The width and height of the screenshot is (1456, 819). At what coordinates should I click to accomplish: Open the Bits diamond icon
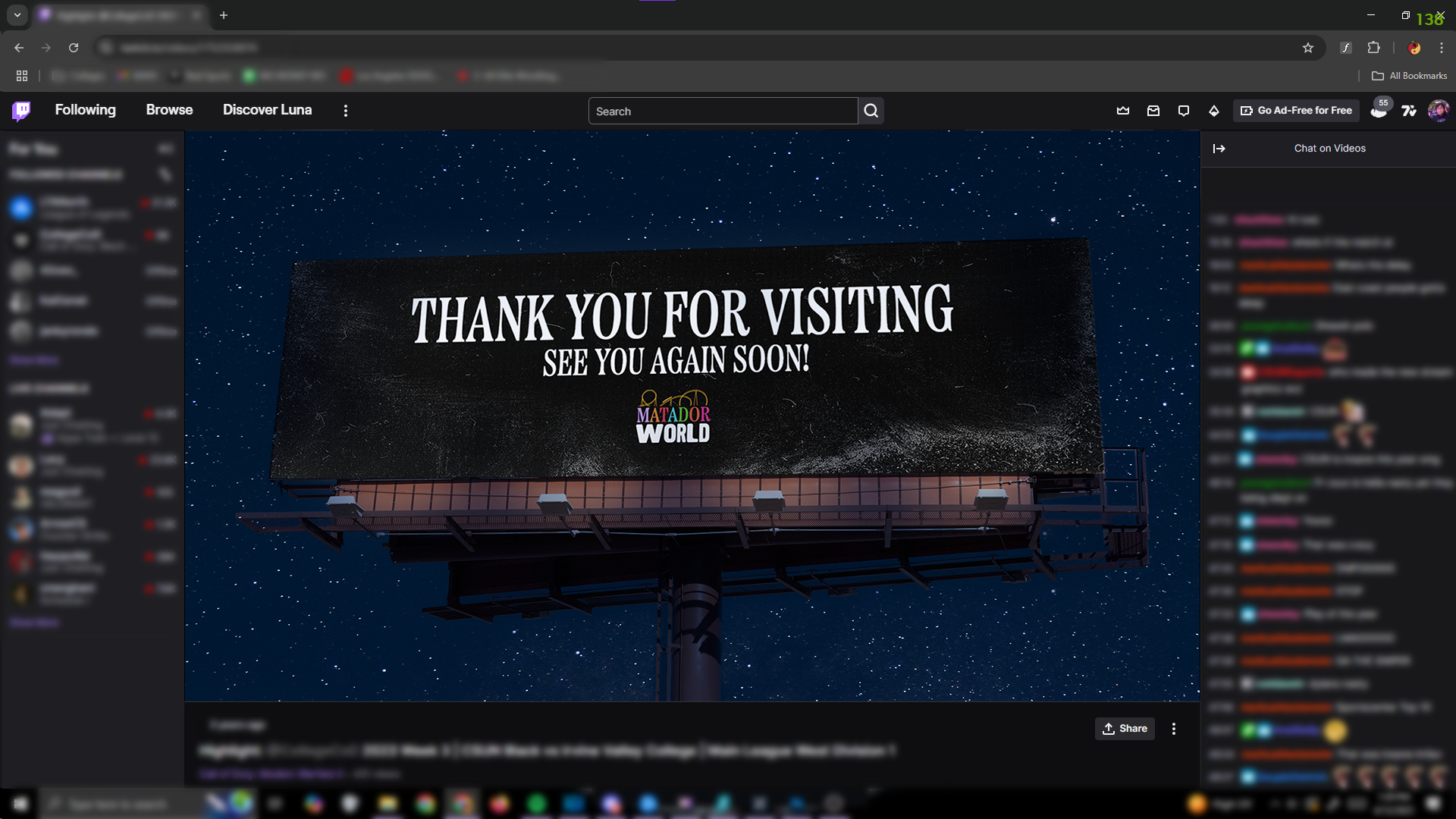(x=1214, y=111)
